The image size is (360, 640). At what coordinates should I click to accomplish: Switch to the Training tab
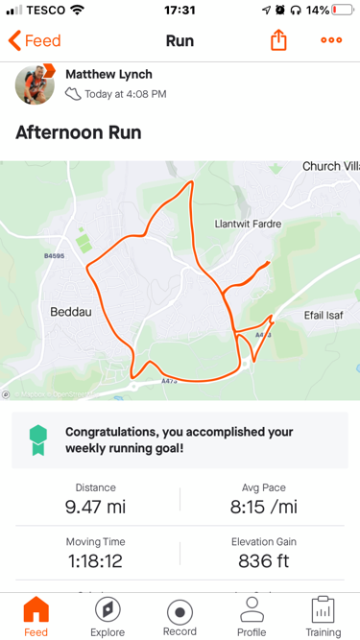point(323,616)
